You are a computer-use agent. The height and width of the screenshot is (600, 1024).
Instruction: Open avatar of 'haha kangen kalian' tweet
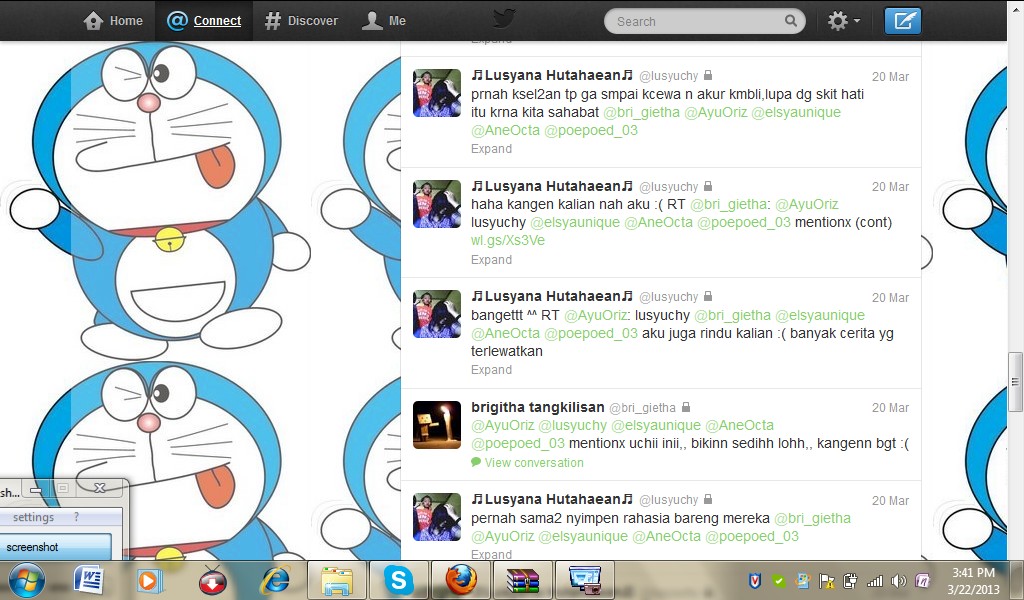437,204
